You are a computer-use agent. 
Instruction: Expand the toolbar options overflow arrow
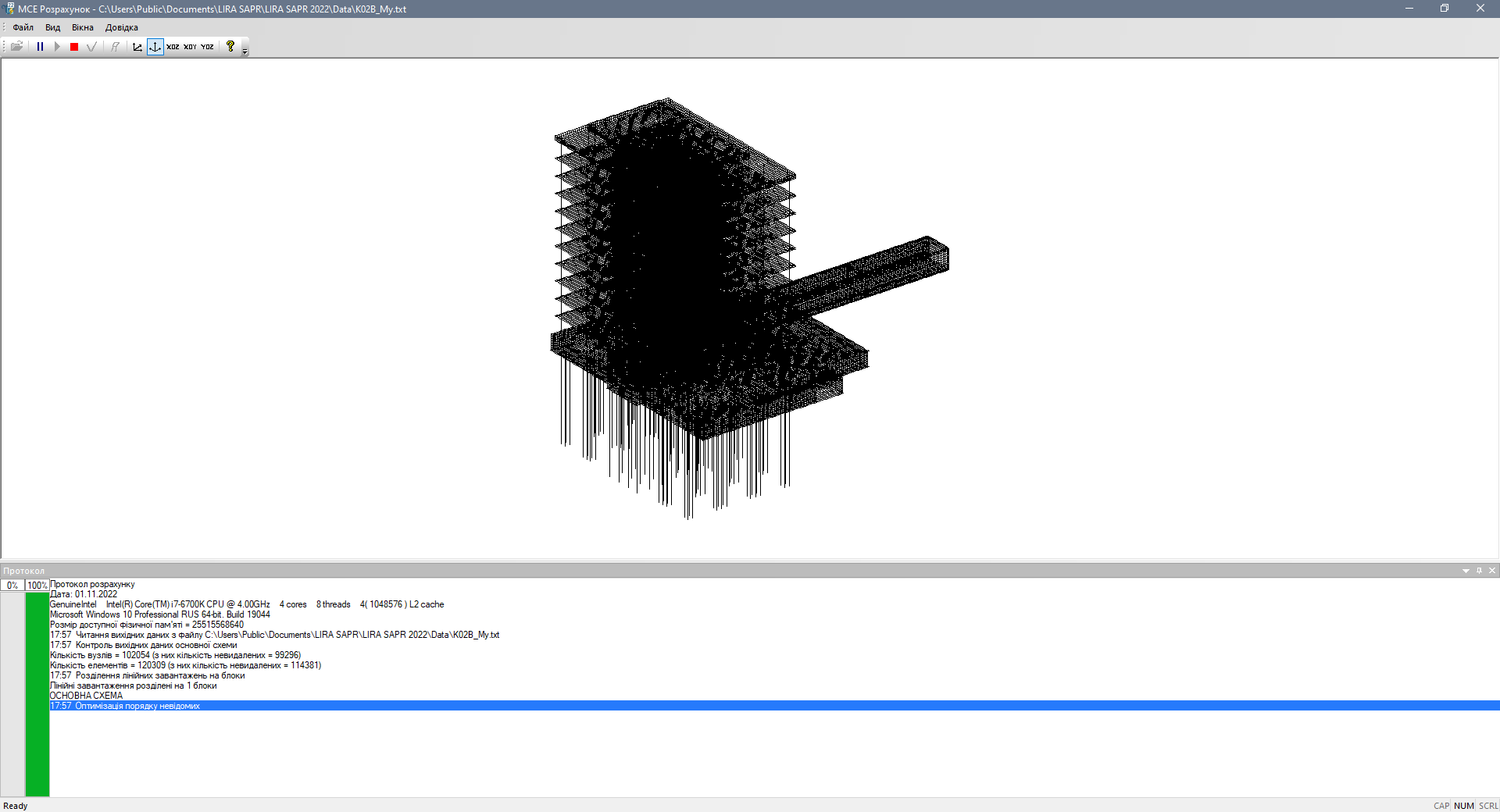(245, 52)
